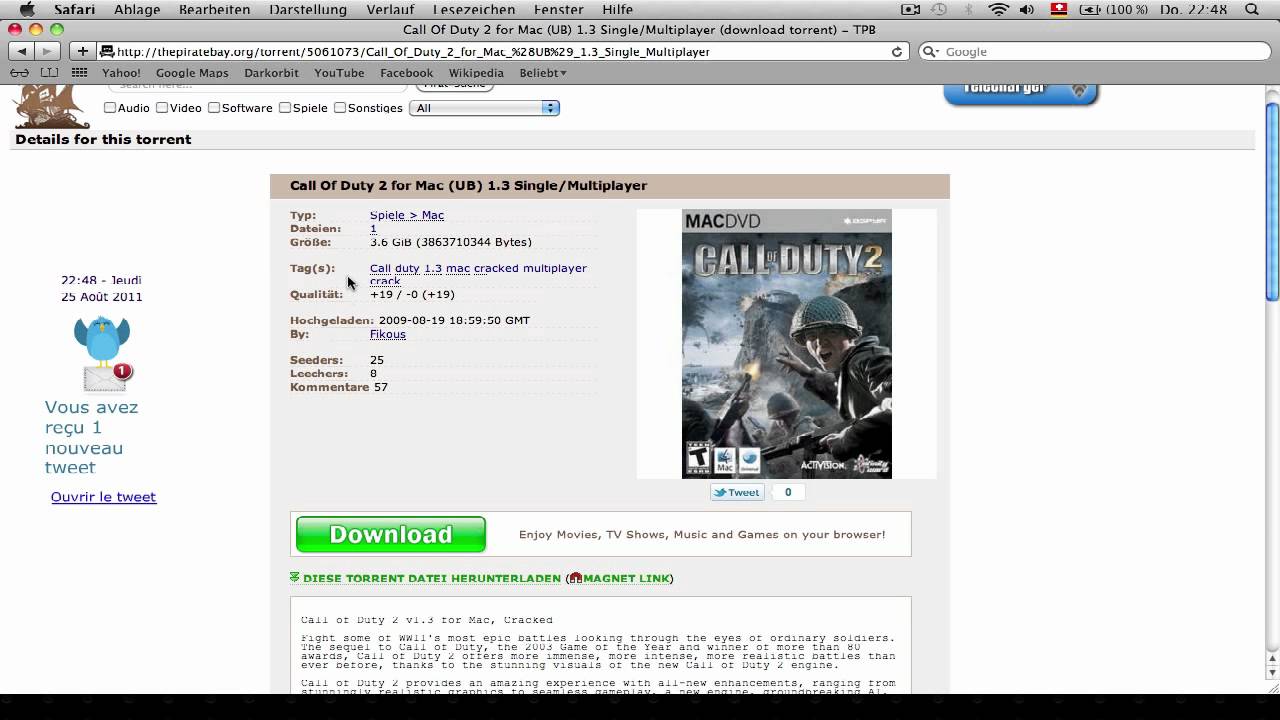Tick the Software checkbox
Viewport: 1280px width, 720px height.
214,108
